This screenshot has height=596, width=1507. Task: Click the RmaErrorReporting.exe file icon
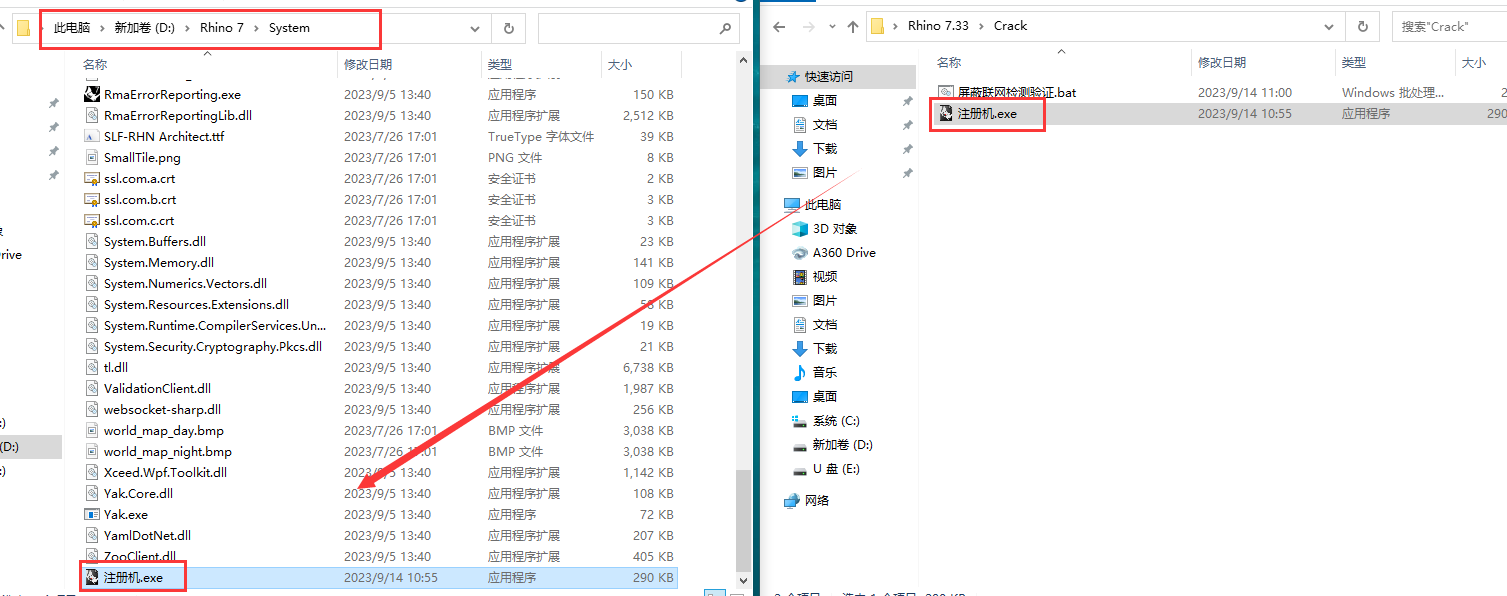click(92, 95)
